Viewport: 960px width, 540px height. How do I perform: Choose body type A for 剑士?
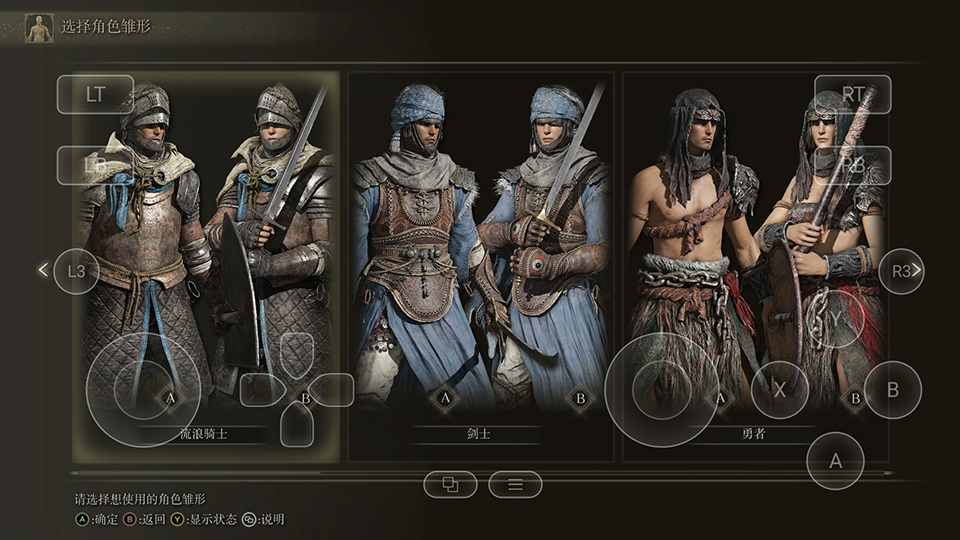pos(445,399)
